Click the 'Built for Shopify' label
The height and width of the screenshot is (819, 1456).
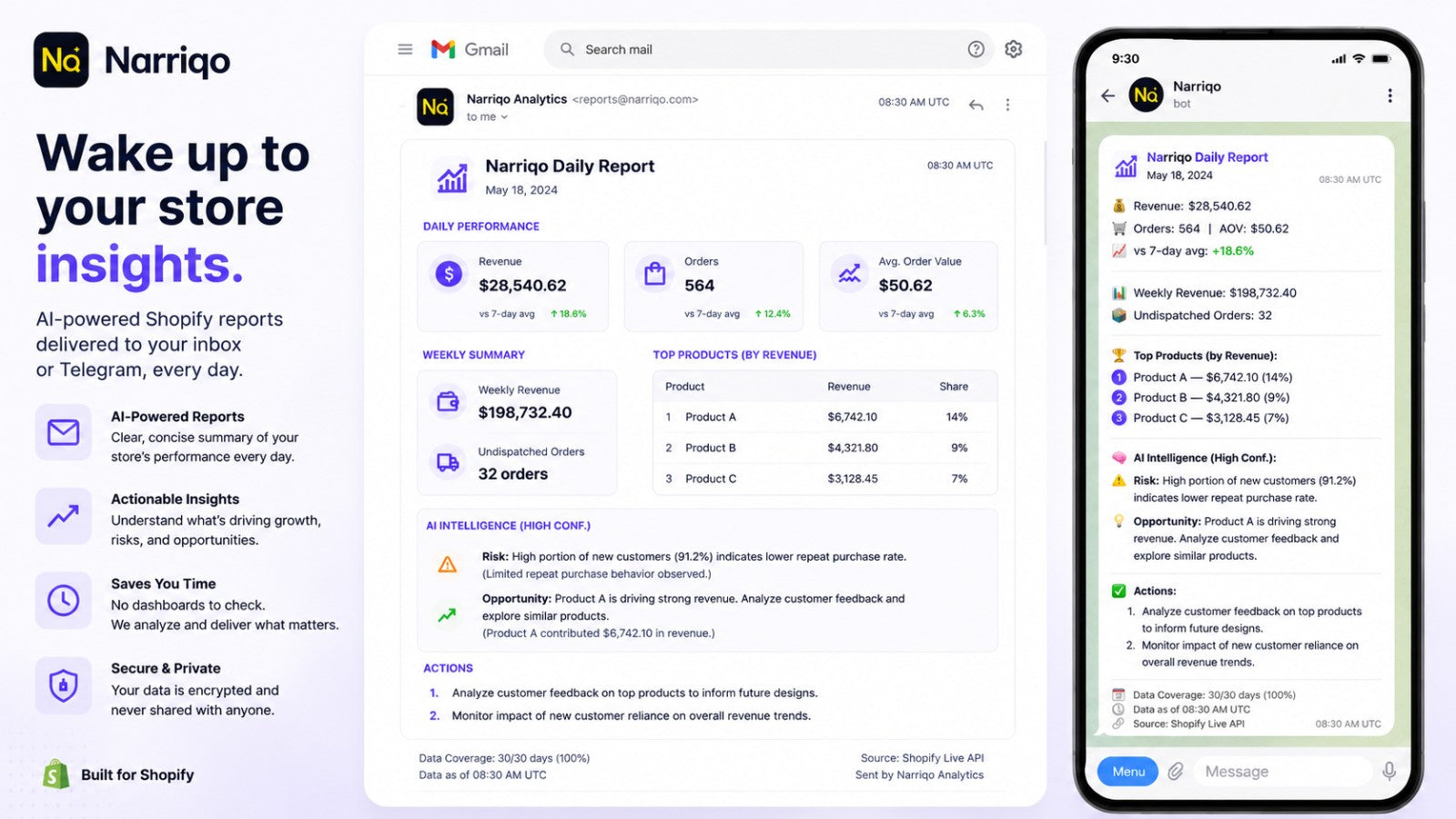click(x=137, y=774)
